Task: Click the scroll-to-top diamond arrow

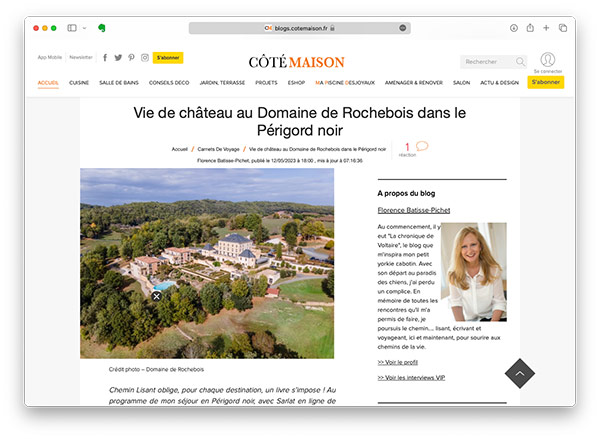Action: pos(520,373)
